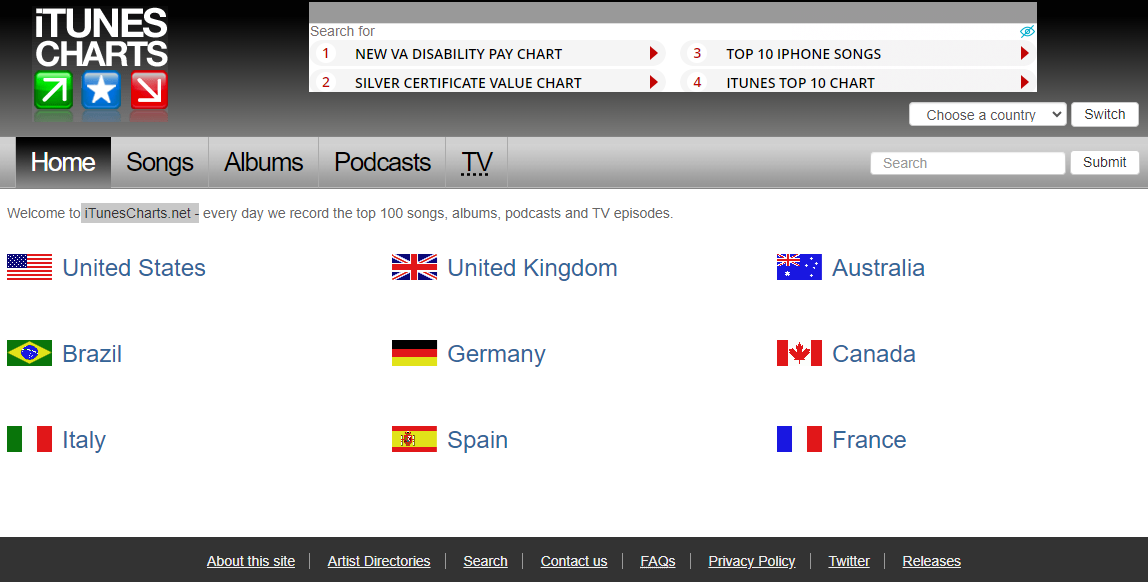1148x582 pixels.
Task: Click the Italy flag icon
Action: [x=29, y=439]
